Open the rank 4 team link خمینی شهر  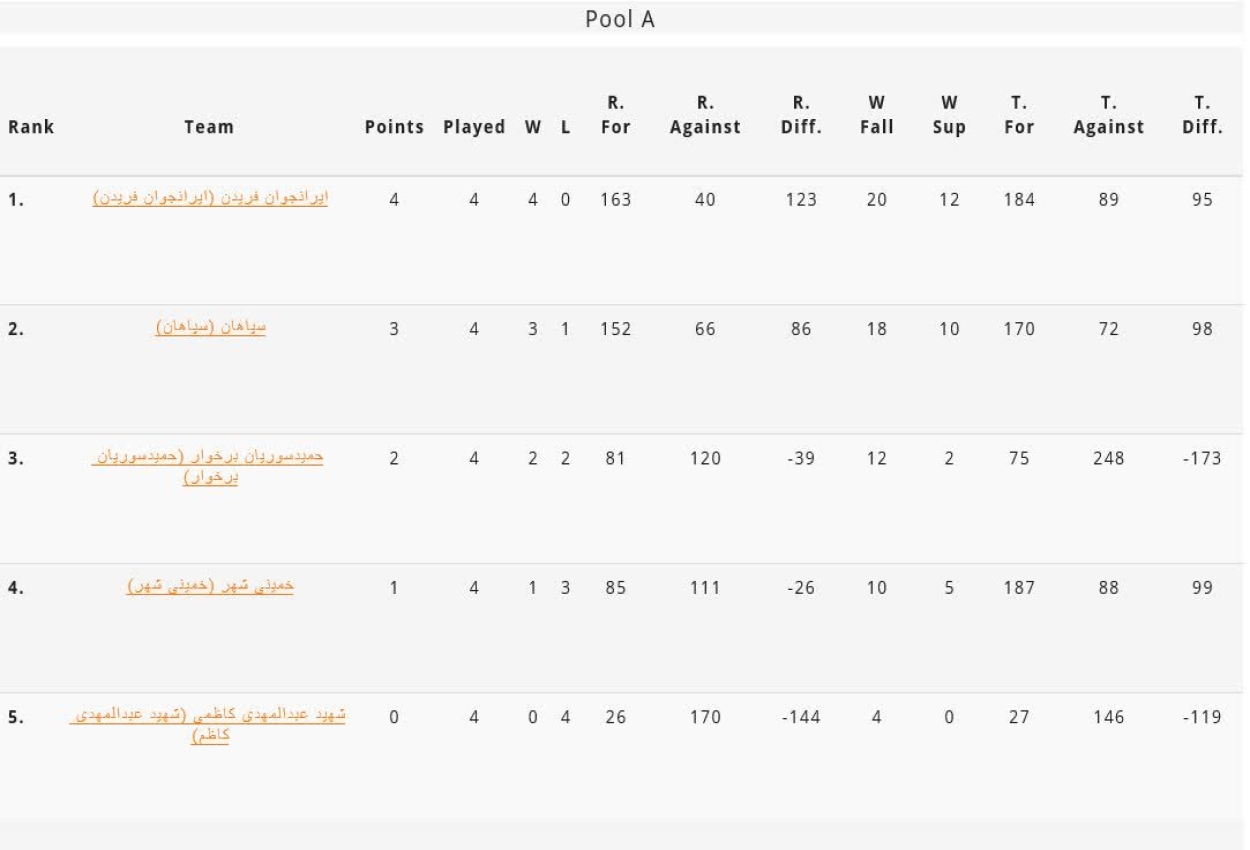210,586
